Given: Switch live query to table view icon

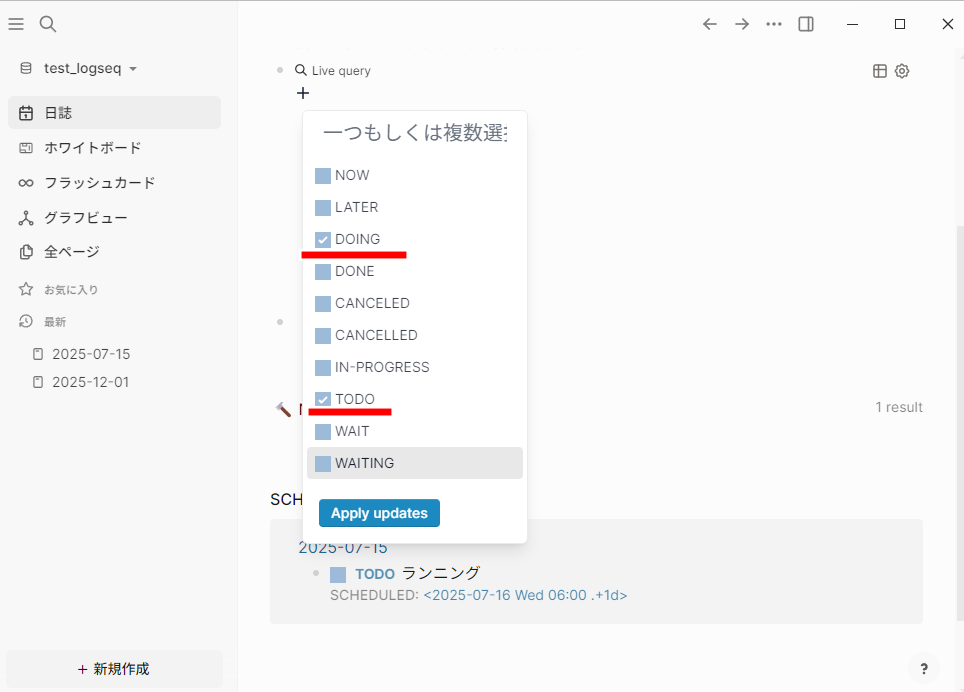Looking at the screenshot, I should (880, 71).
